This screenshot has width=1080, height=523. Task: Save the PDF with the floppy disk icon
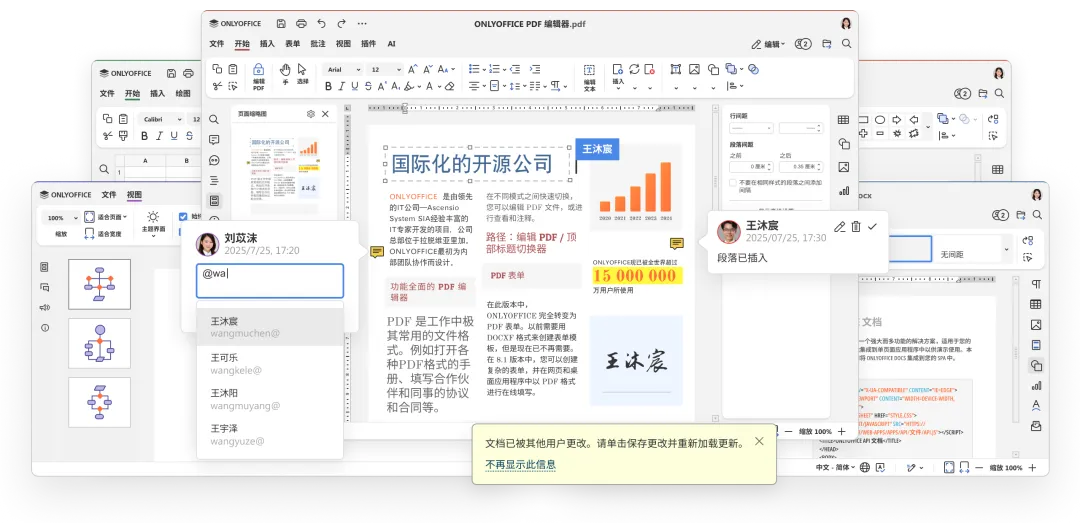(281, 23)
